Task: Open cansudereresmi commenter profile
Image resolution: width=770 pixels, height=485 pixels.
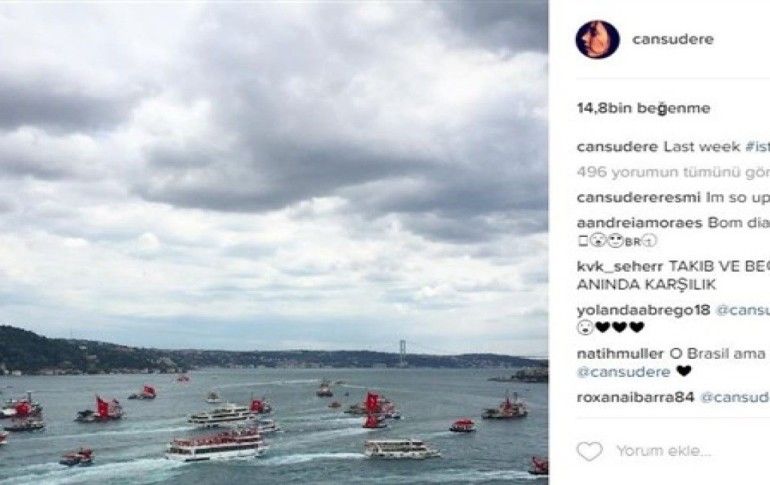Action: click(638, 198)
